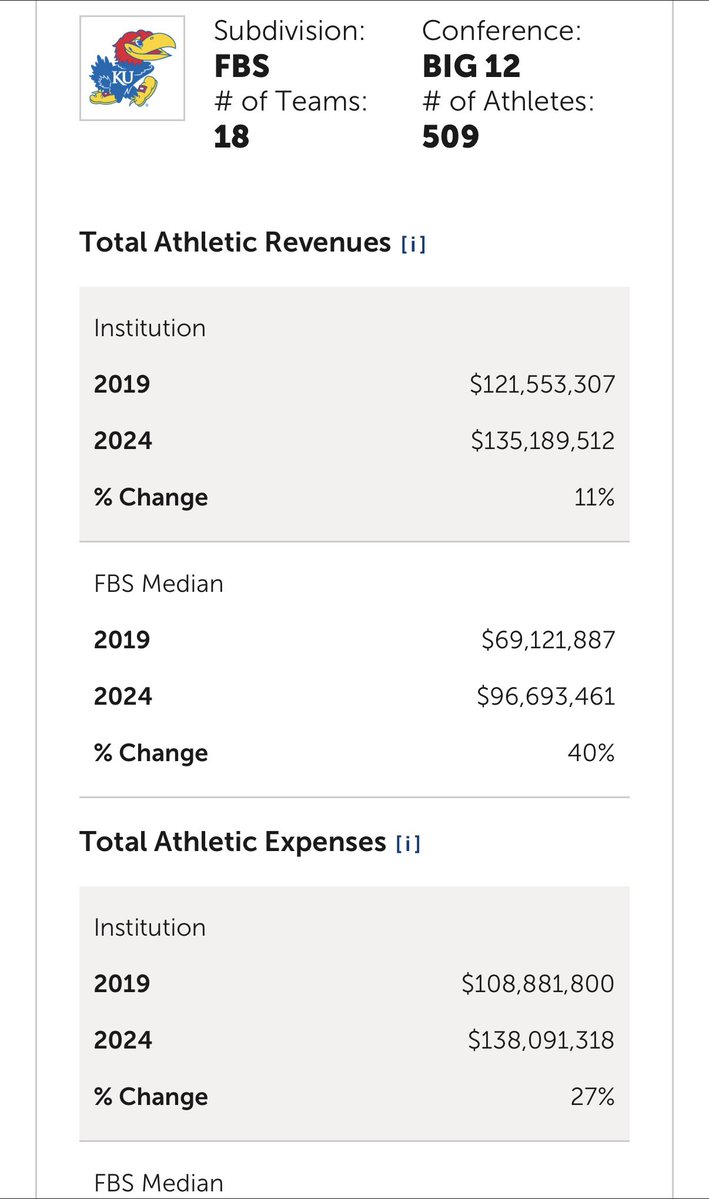Select the 2024 institution revenue $135,189,512

(x=542, y=441)
